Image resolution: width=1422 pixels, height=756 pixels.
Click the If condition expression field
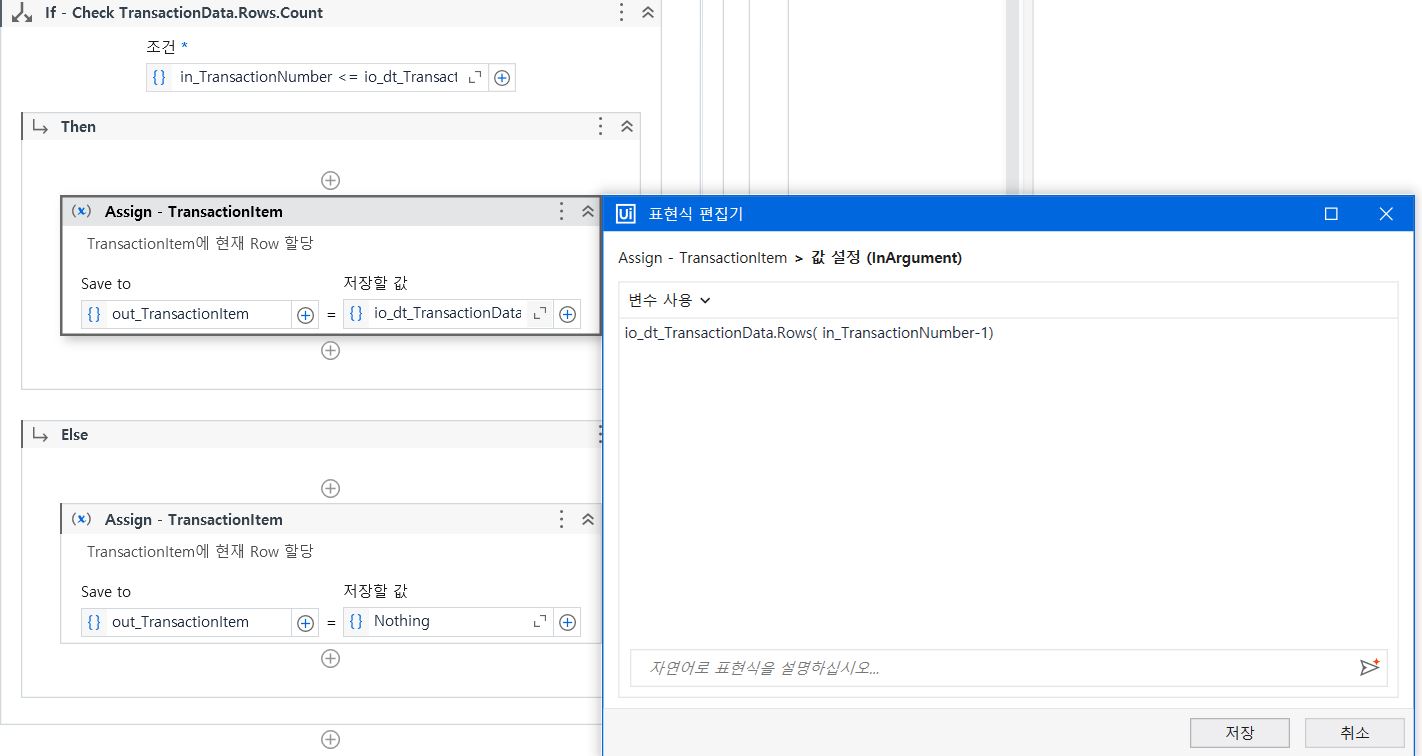click(x=317, y=77)
